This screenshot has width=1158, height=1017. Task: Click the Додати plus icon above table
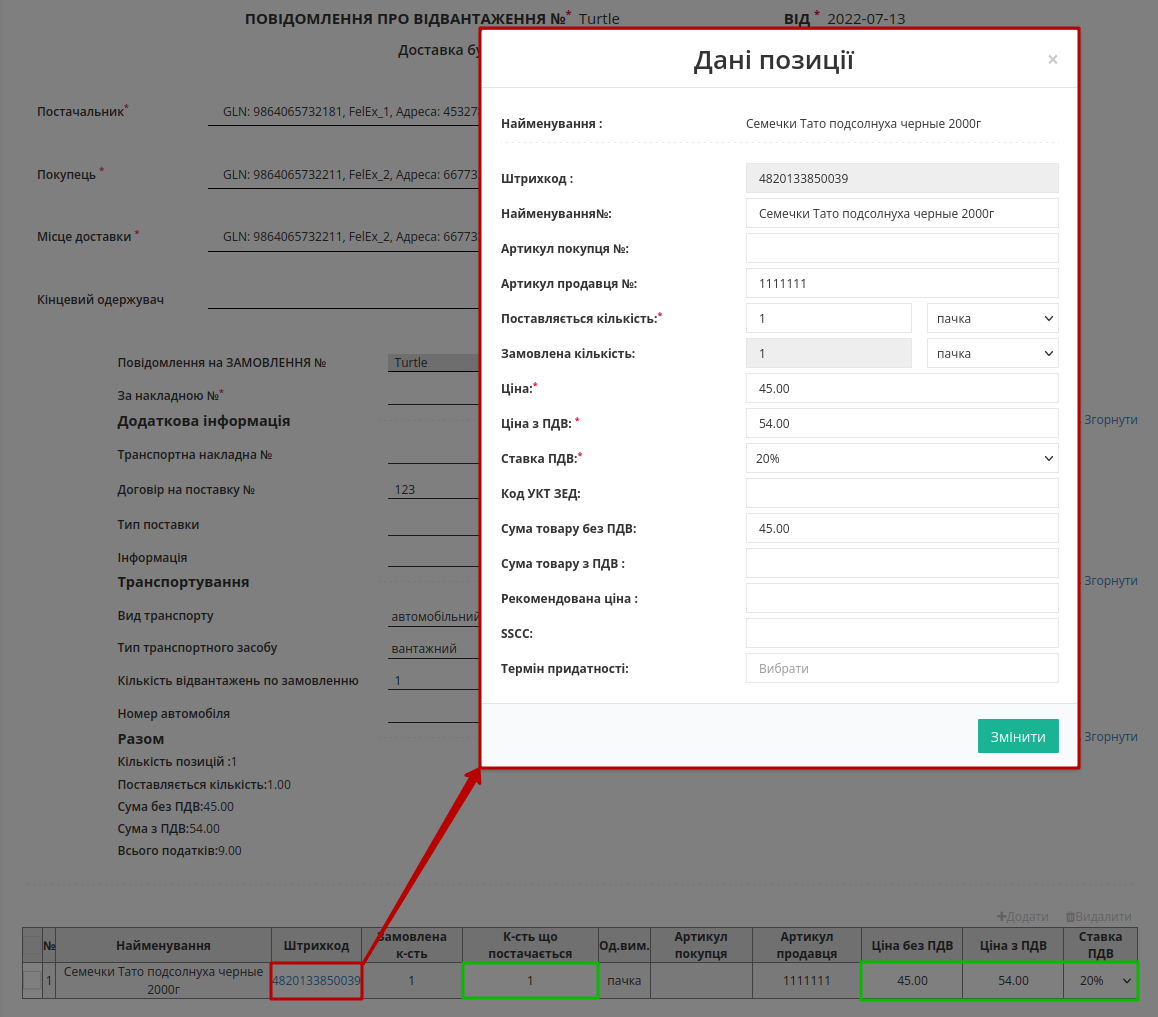(1001, 917)
